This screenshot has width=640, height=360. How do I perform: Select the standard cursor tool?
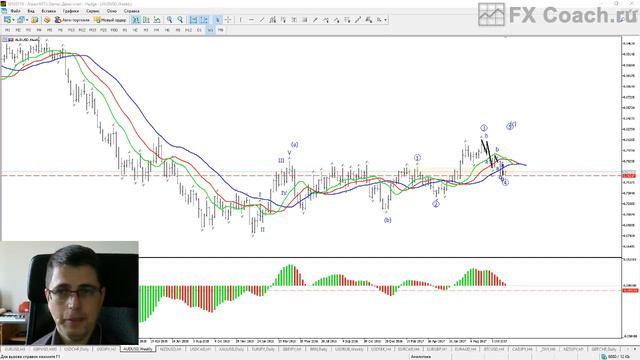(x=218, y=20)
